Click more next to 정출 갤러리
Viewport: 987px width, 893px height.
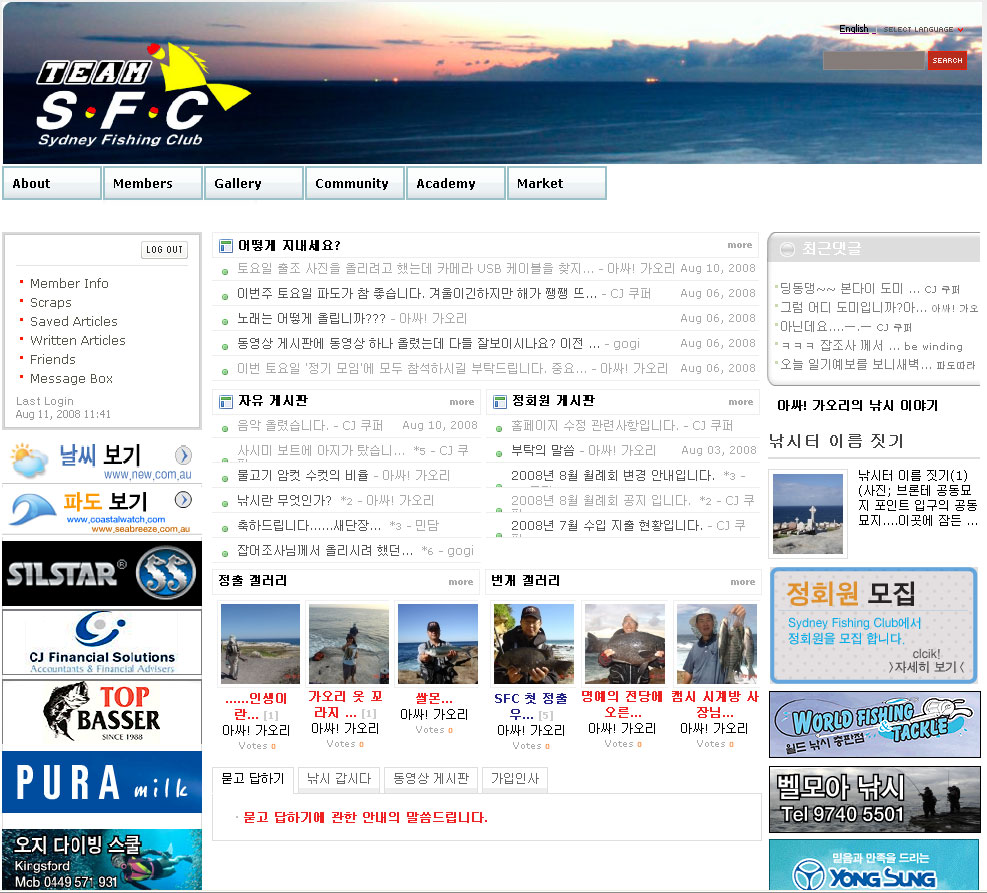461,581
